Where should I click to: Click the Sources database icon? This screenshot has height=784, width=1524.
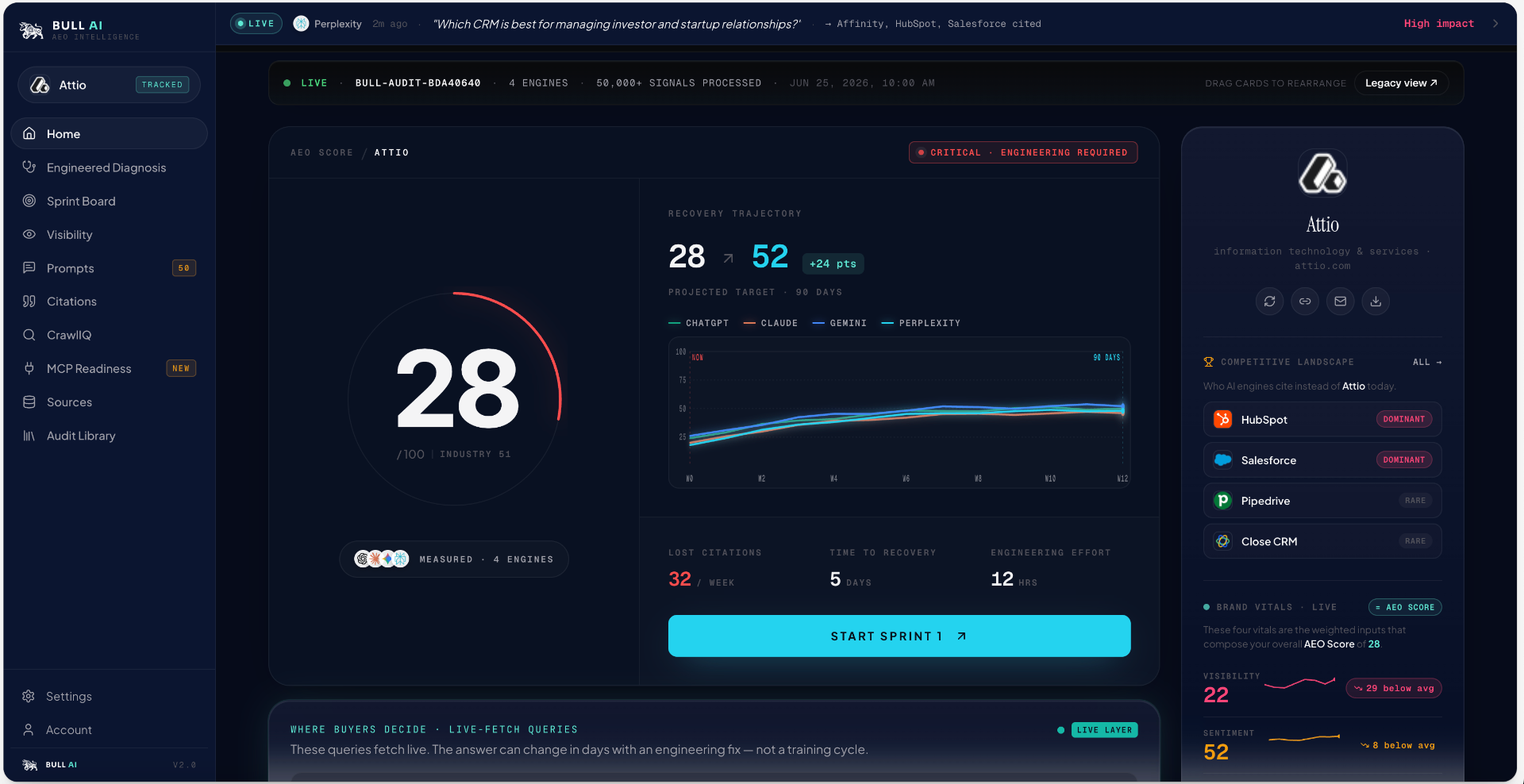coord(29,402)
